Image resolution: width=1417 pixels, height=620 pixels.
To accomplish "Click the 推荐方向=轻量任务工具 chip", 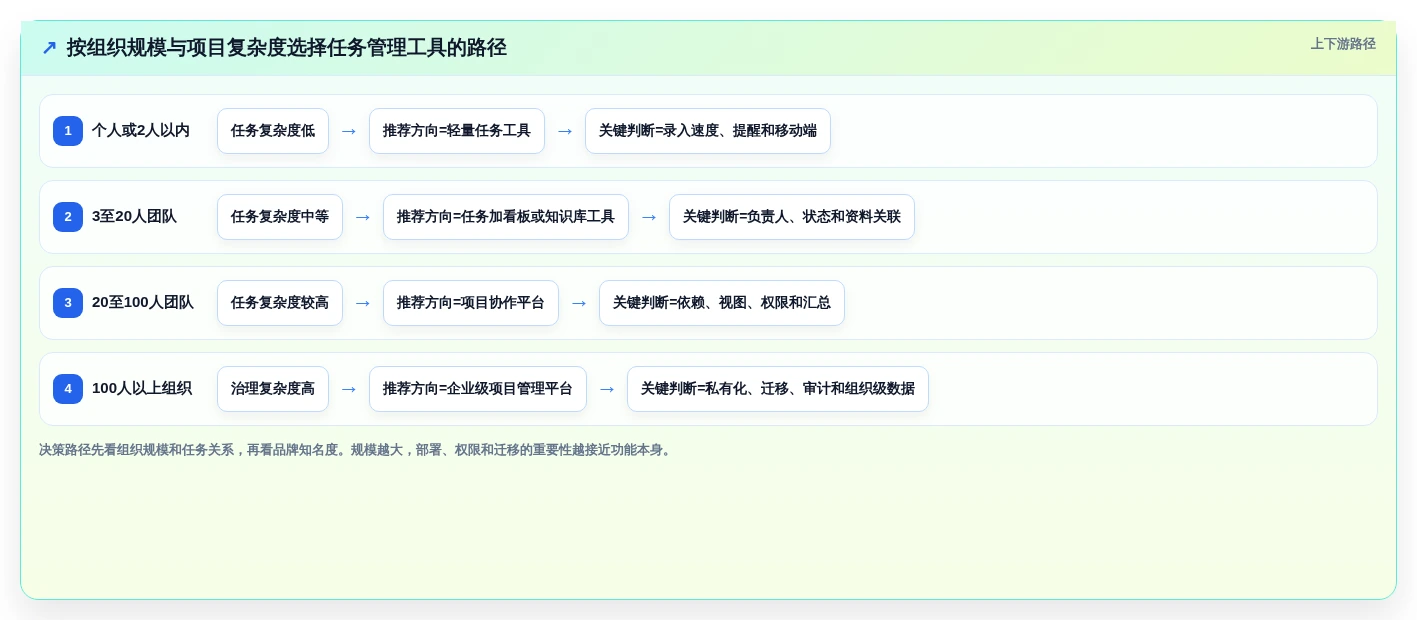I will pyautogui.click(x=457, y=131).
